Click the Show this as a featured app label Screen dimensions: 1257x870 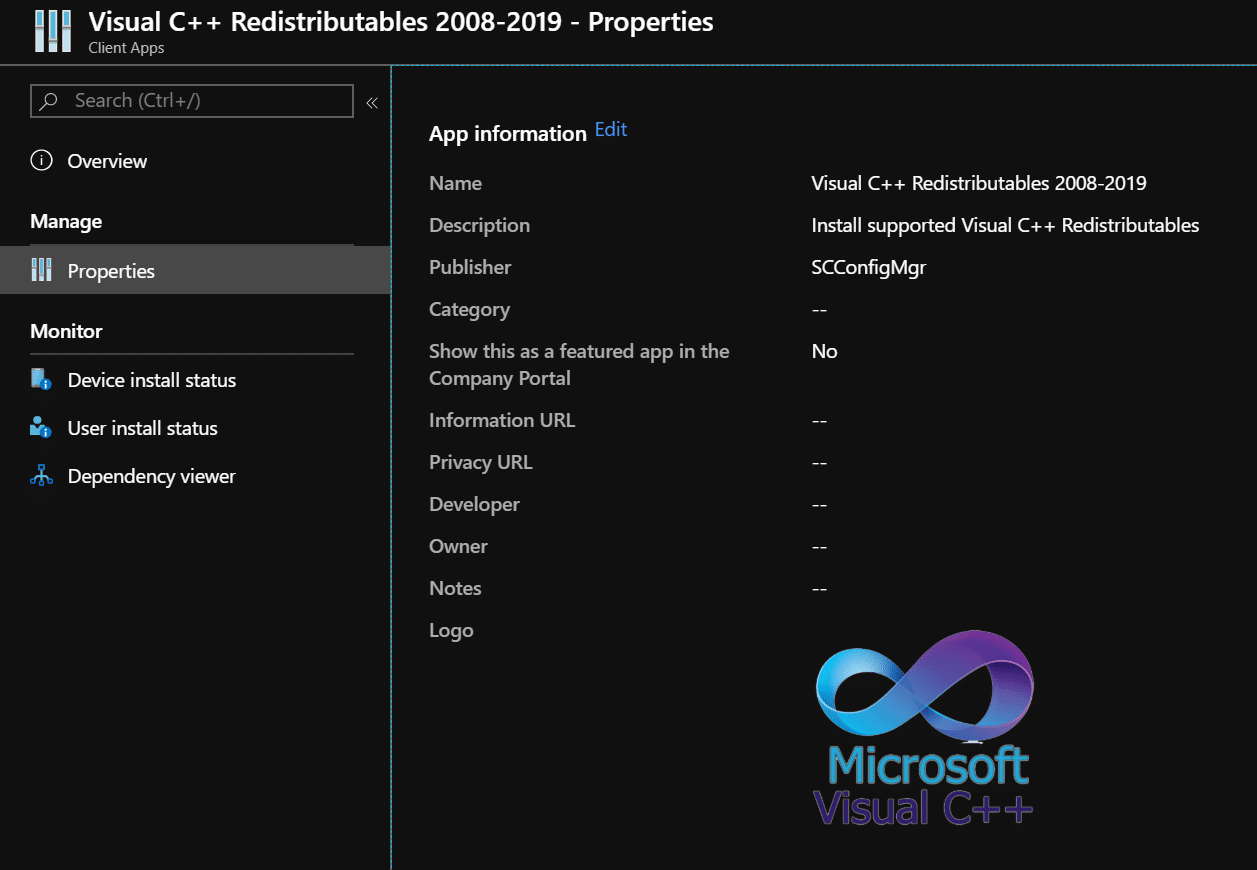tap(579, 365)
